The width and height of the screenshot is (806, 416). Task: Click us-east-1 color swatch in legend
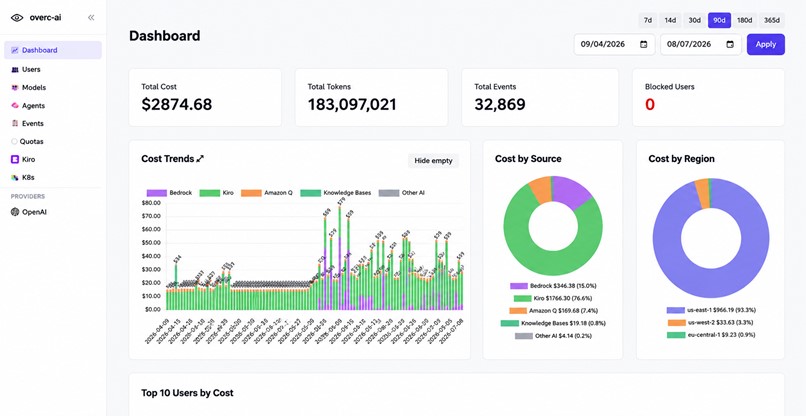pos(676,310)
